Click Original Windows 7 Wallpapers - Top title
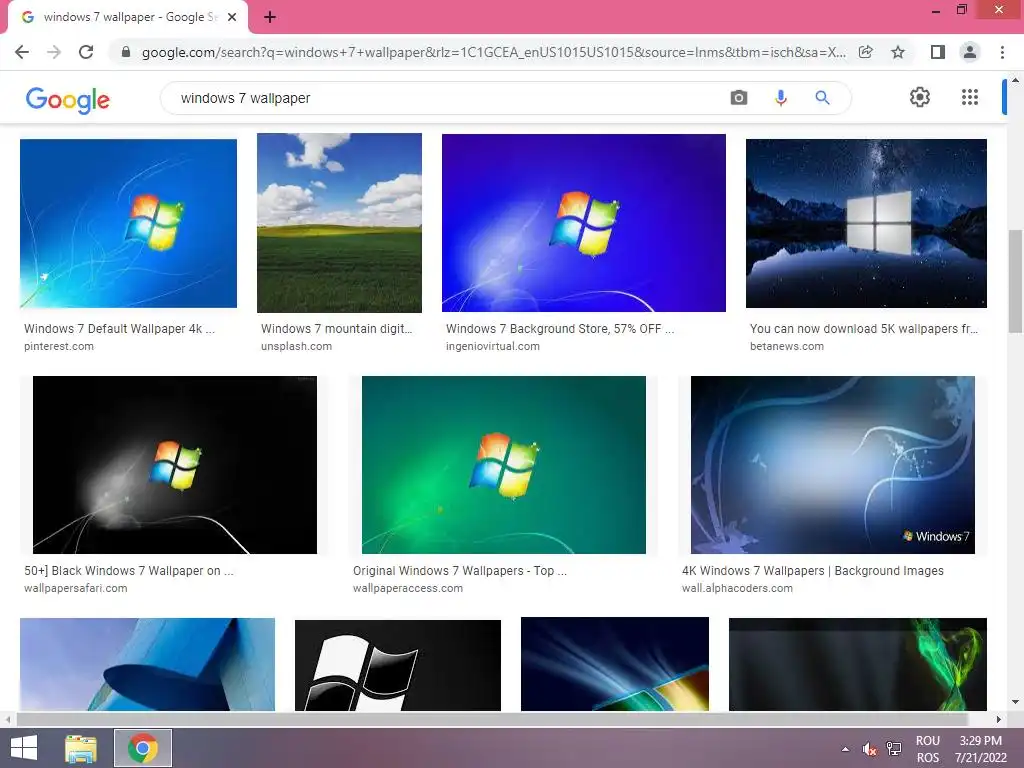 pyautogui.click(x=460, y=570)
